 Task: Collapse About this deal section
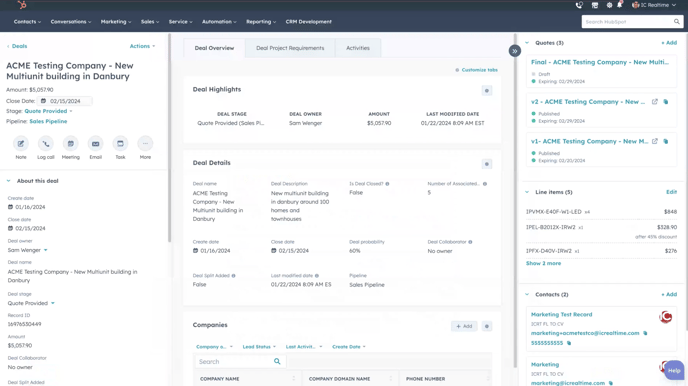point(8,181)
